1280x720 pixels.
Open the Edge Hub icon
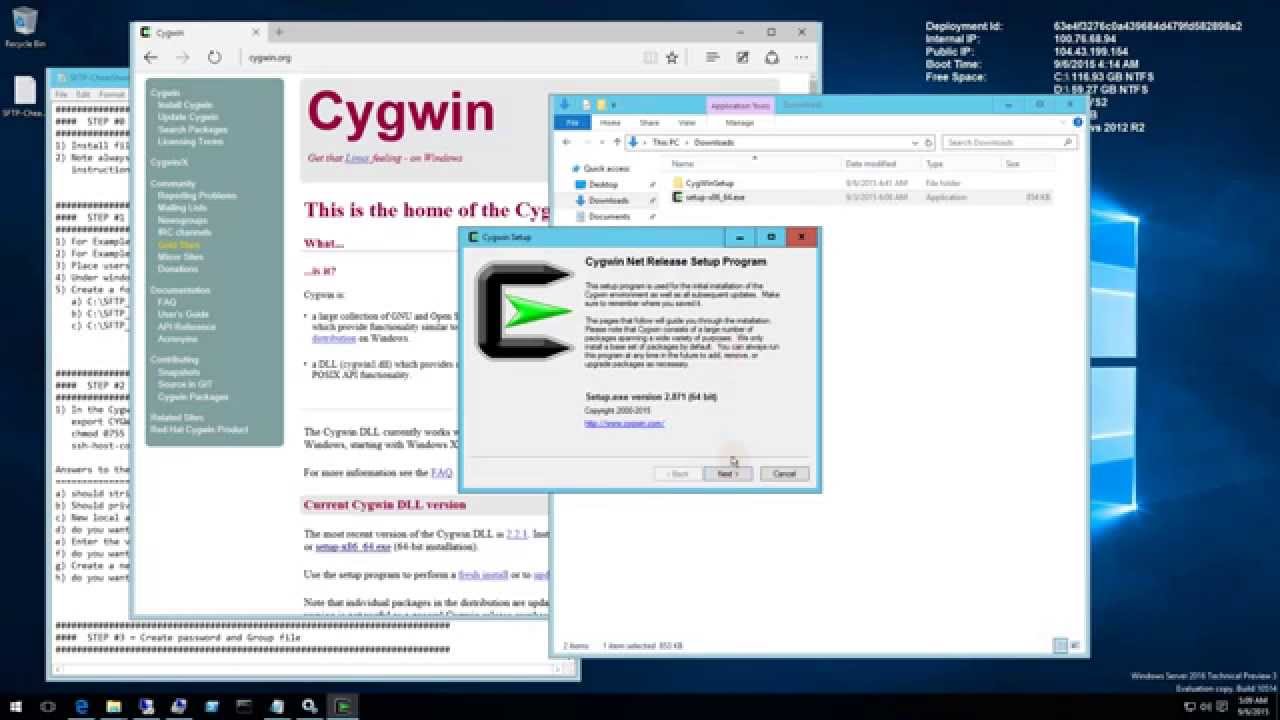coord(712,58)
